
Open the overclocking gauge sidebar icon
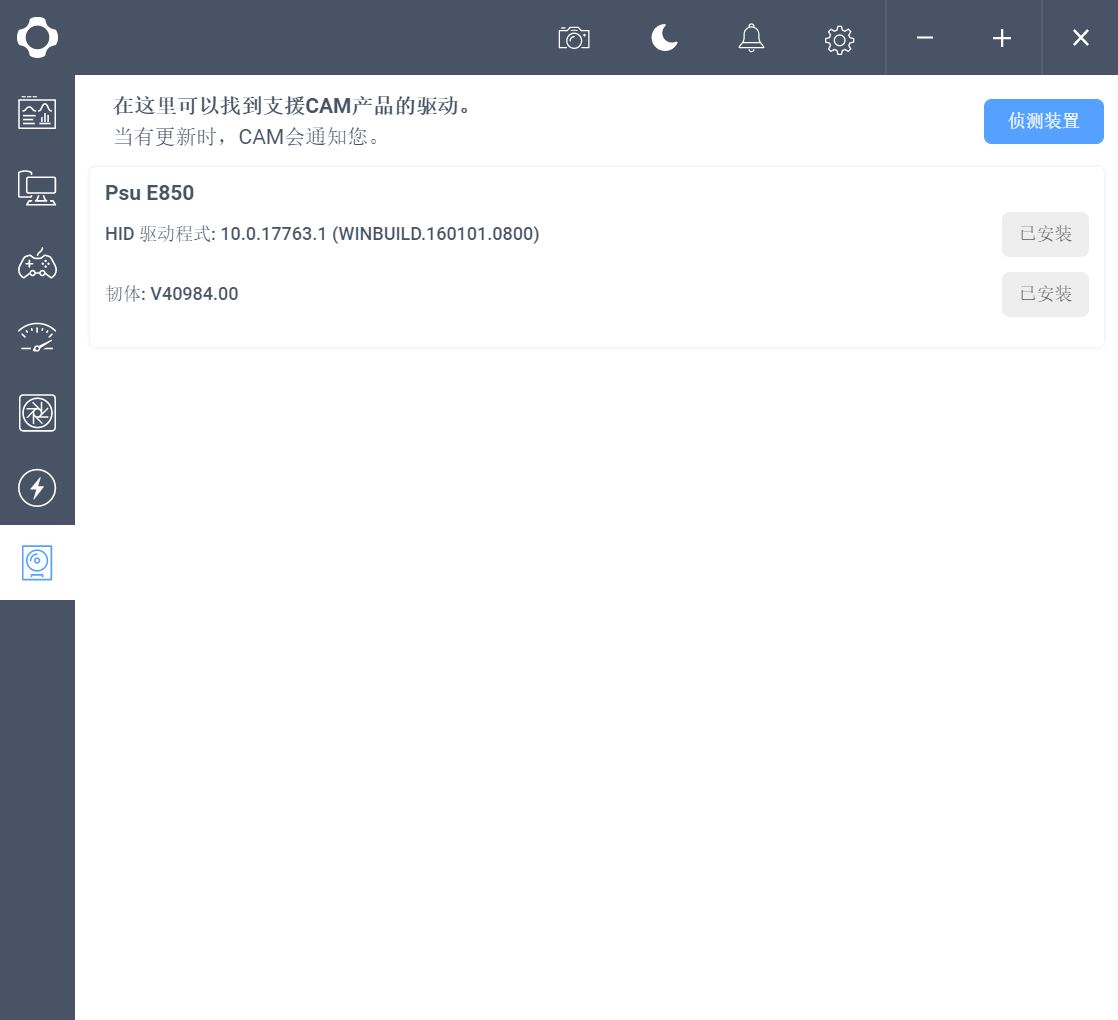coord(37,338)
